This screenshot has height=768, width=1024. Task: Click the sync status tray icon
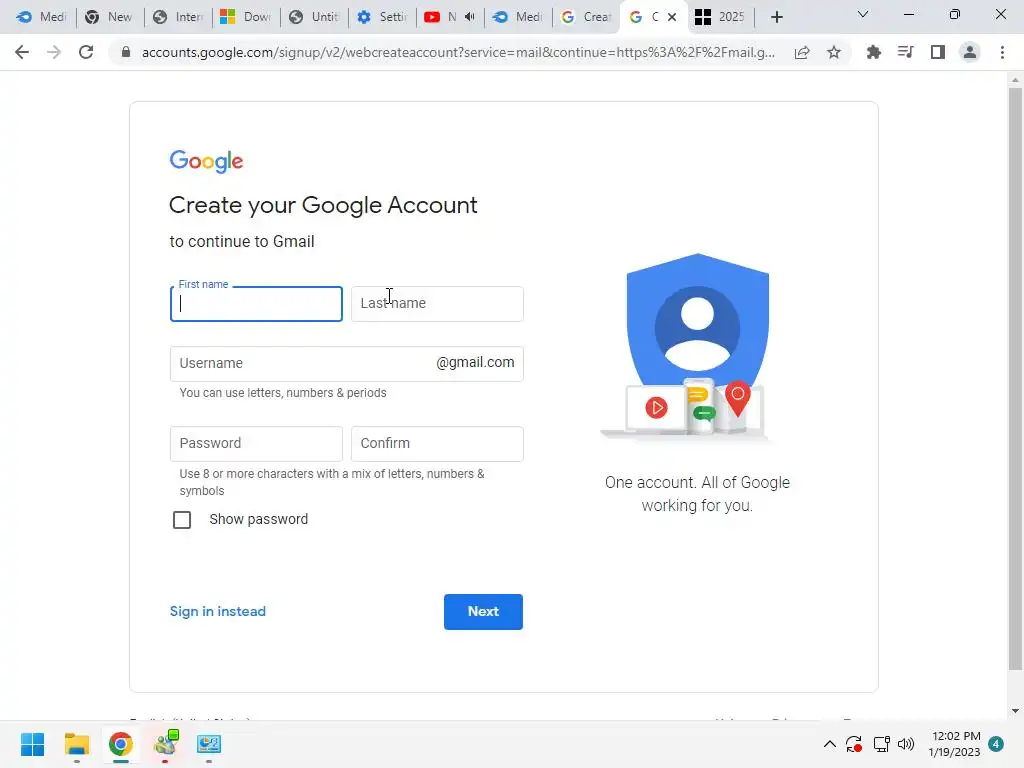[x=854, y=744]
